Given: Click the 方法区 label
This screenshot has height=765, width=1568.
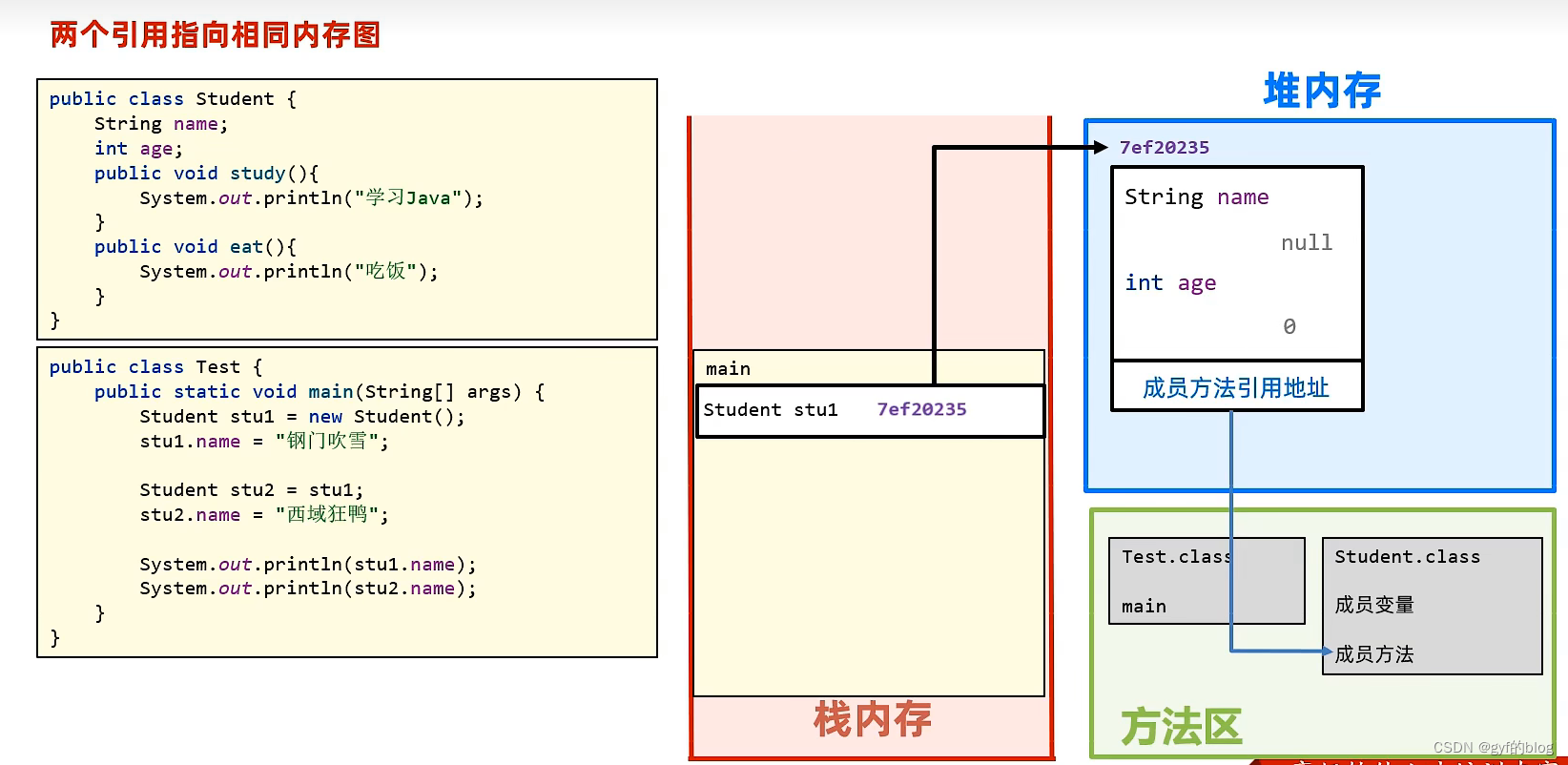Looking at the screenshot, I should click(x=1181, y=727).
